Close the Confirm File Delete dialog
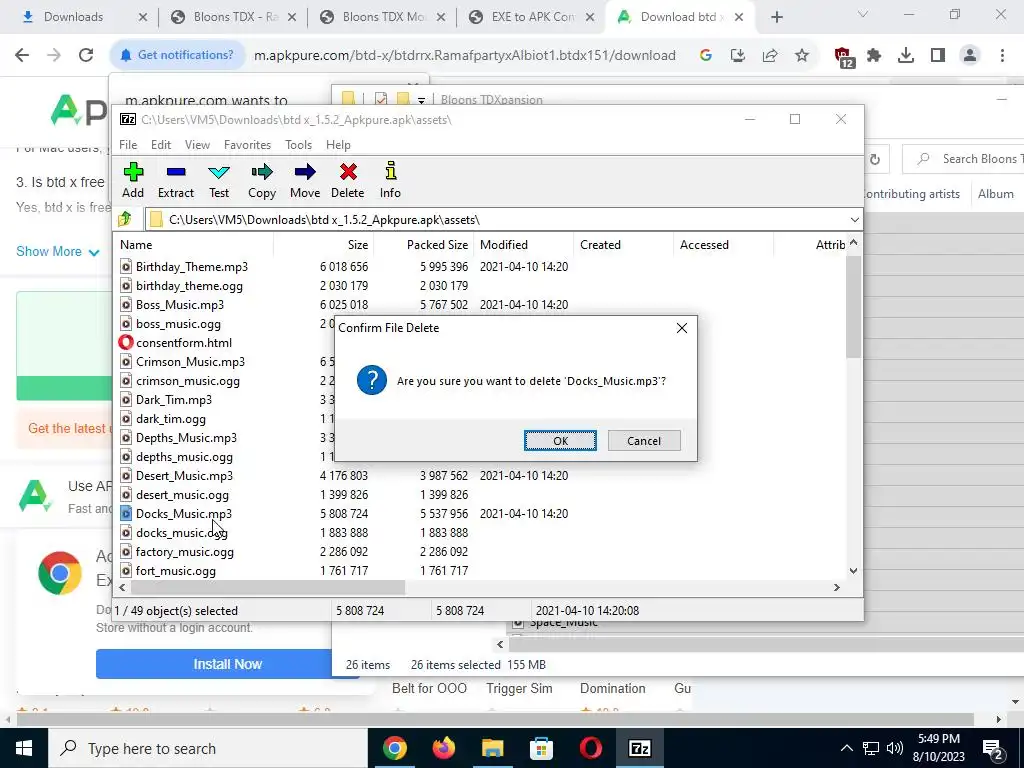The height and width of the screenshot is (768, 1024). point(682,328)
